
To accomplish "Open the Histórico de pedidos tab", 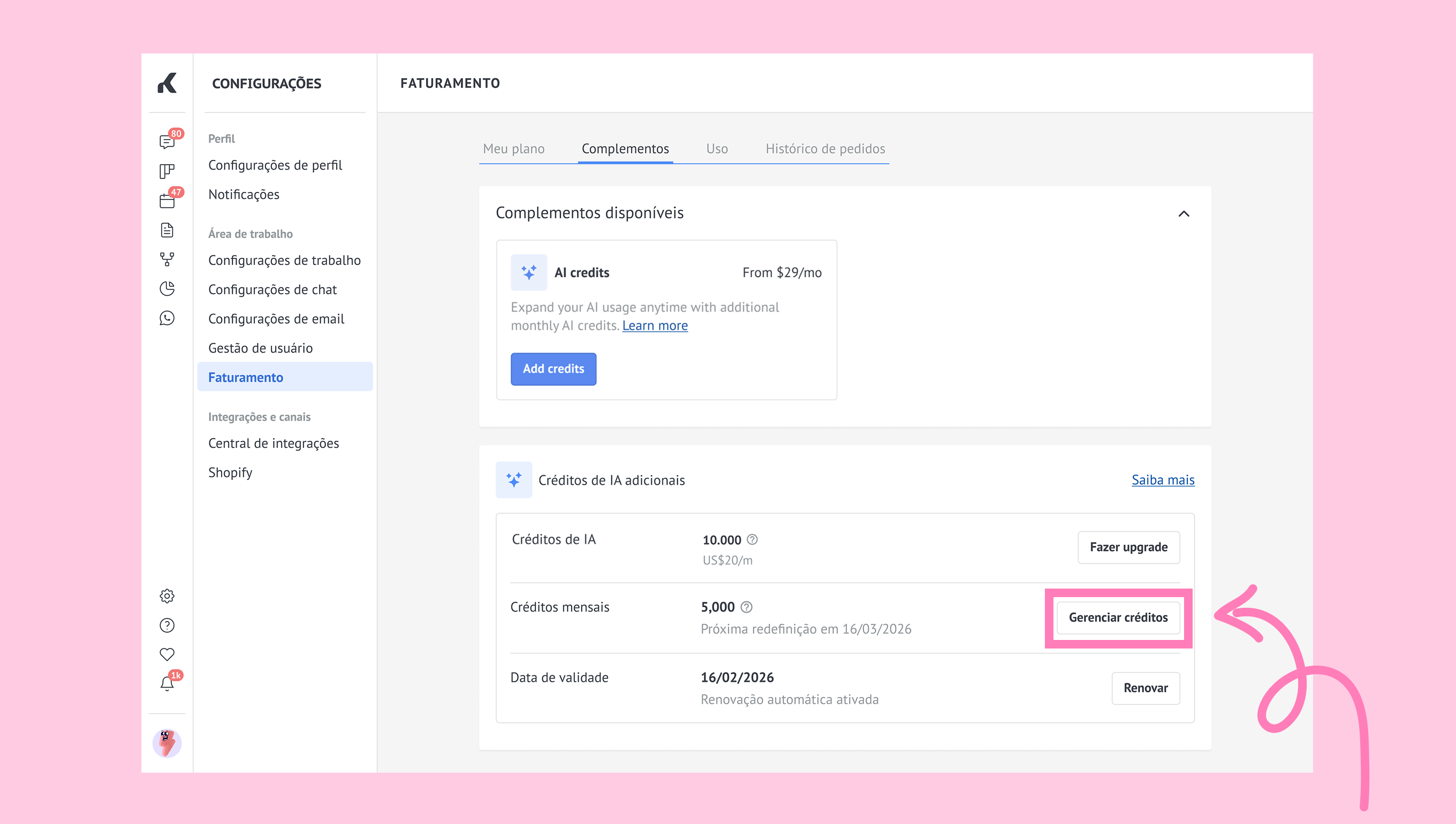I will click(825, 149).
